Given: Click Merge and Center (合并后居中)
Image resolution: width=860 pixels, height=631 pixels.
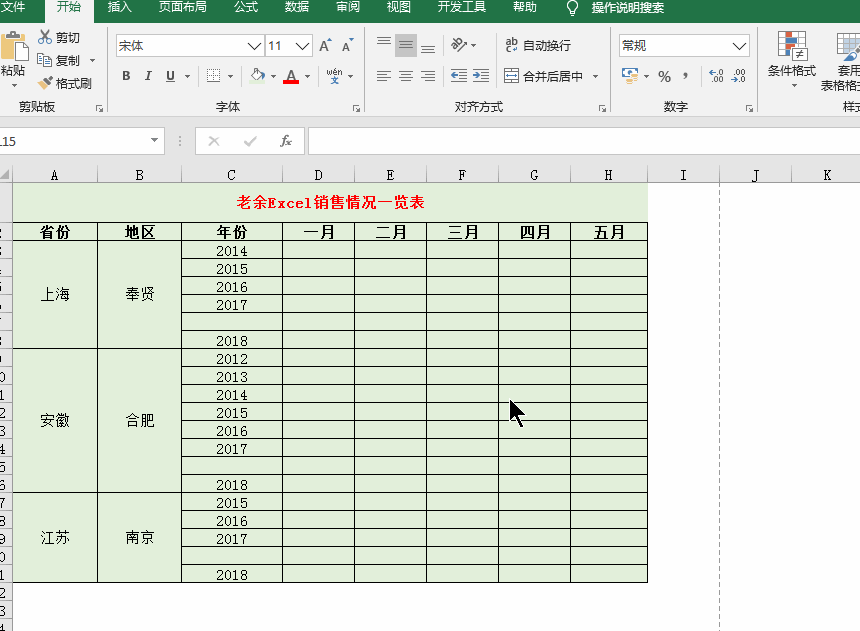Looking at the screenshot, I should click(x=543, y=76).
